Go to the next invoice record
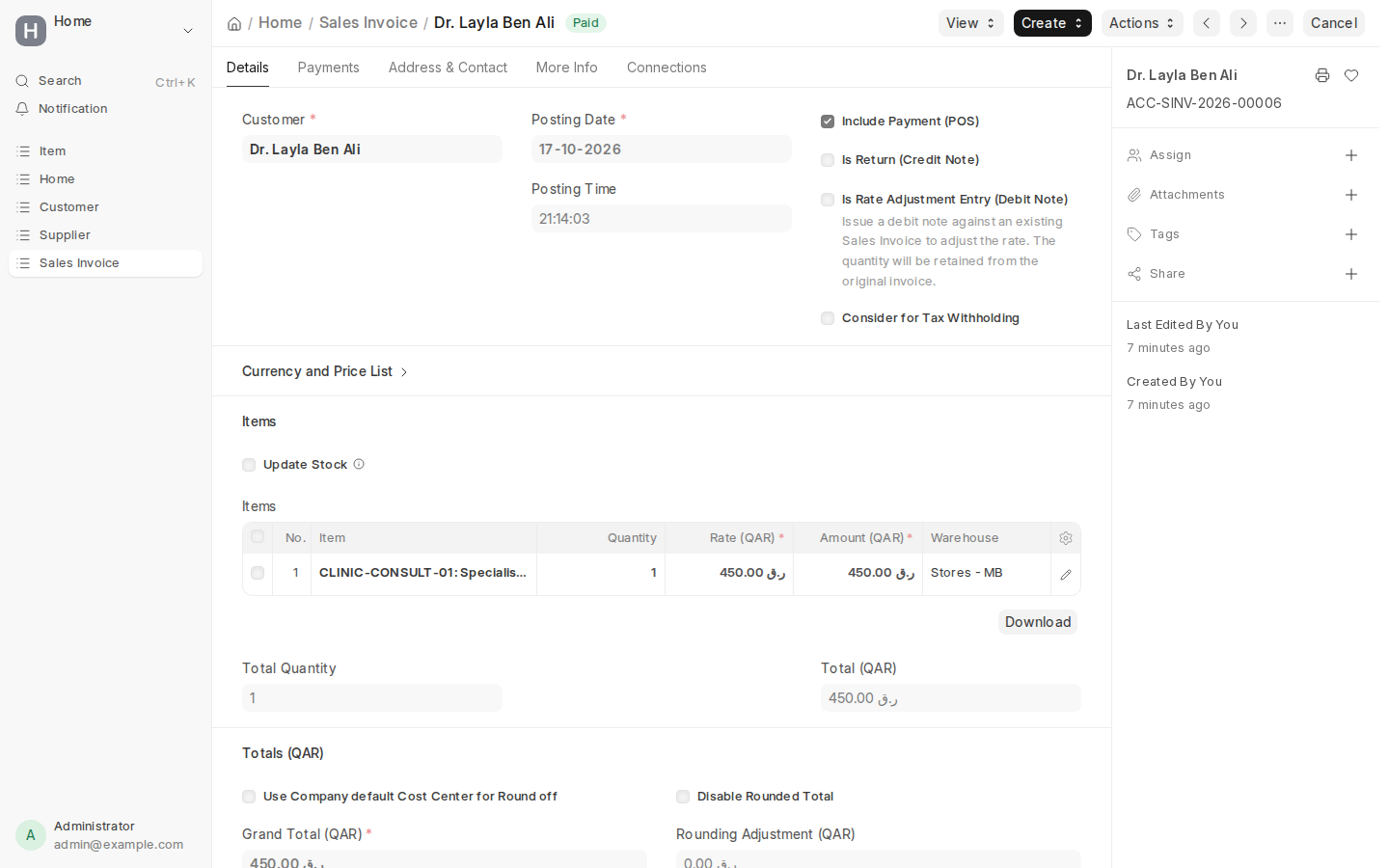1389x868 pixels. tap(1243, 23)
